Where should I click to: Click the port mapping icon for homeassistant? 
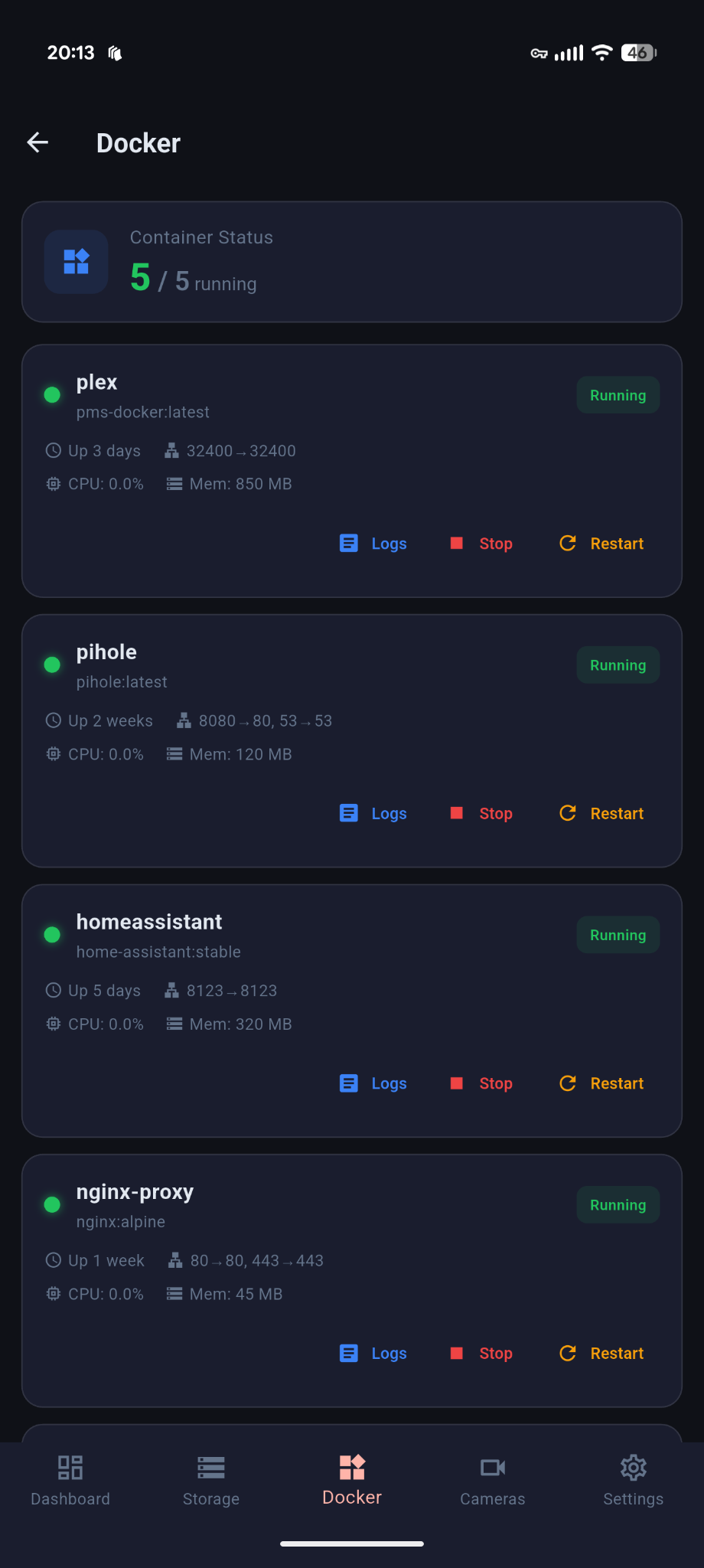(x=171, y=990)
